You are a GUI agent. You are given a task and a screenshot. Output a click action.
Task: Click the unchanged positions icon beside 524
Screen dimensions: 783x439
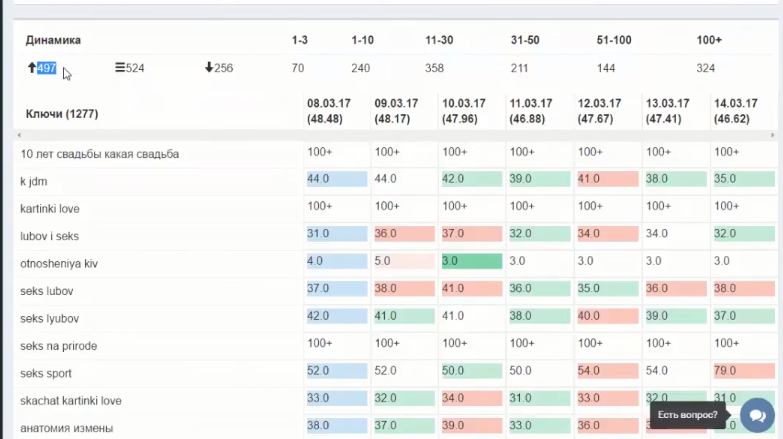click(120, 68)
